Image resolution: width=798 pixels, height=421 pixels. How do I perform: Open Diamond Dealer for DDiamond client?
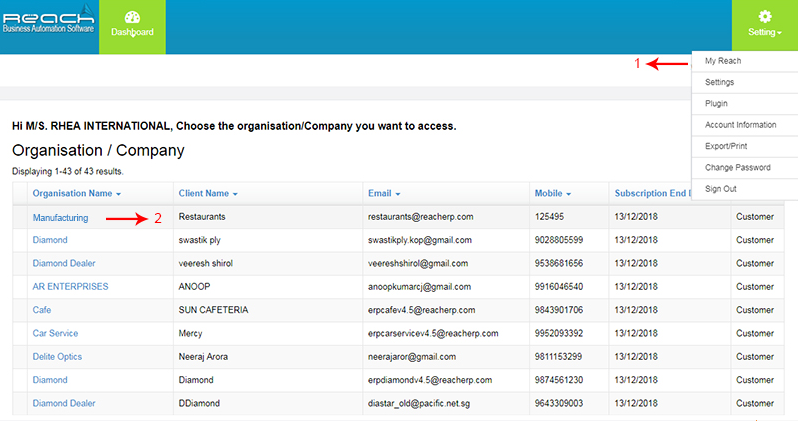[x=64, y=403]
